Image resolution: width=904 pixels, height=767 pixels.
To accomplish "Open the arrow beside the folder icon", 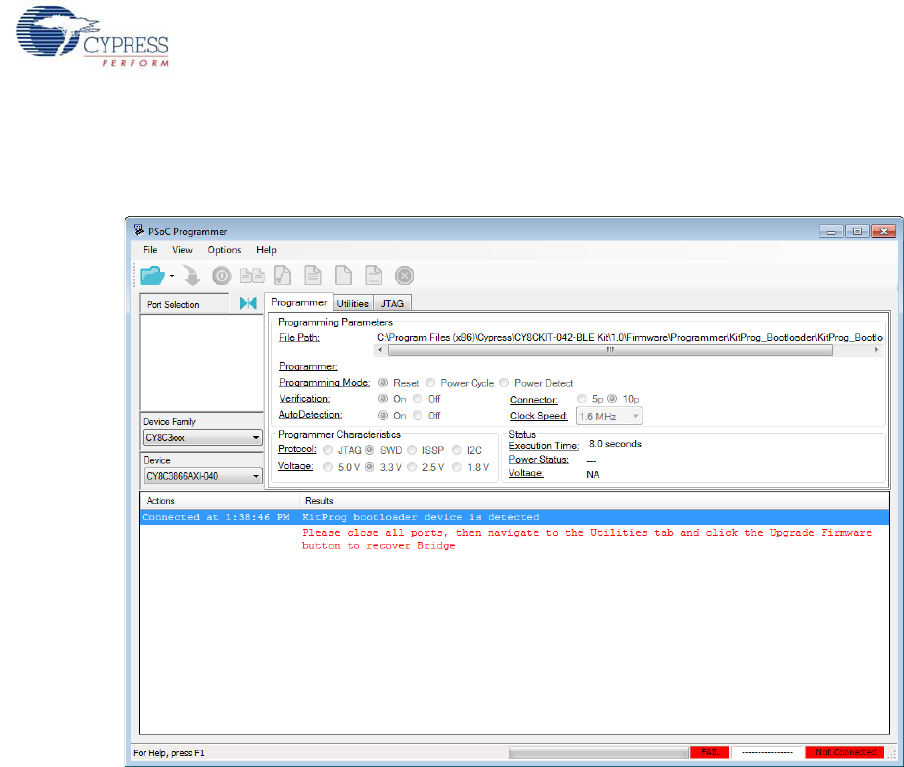I will (172, 276).
